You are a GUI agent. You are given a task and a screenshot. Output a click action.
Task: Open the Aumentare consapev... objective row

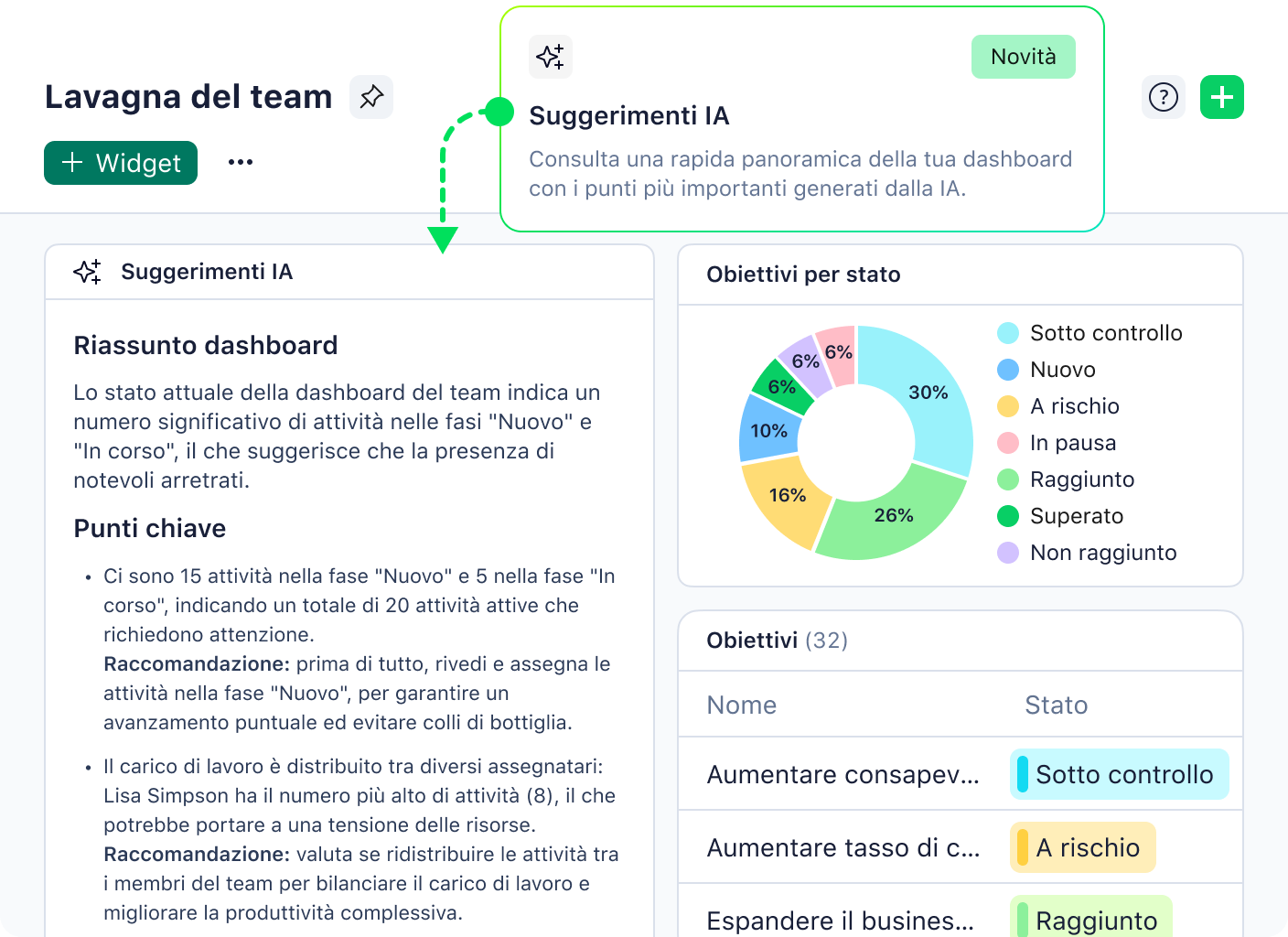pos(842,774)
